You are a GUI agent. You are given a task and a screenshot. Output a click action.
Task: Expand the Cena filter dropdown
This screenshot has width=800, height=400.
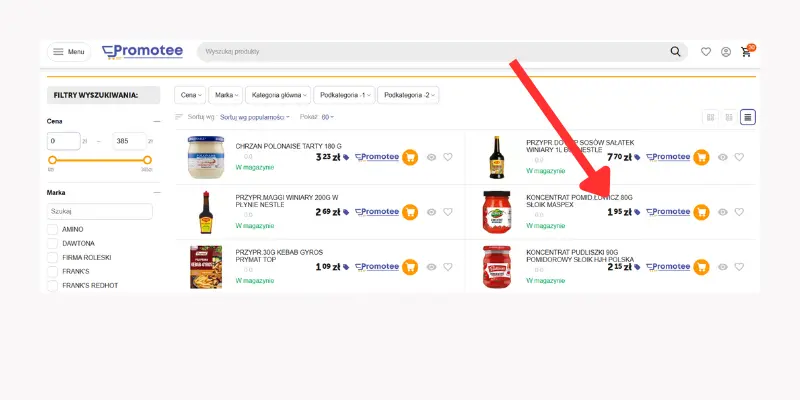[190, 95]
